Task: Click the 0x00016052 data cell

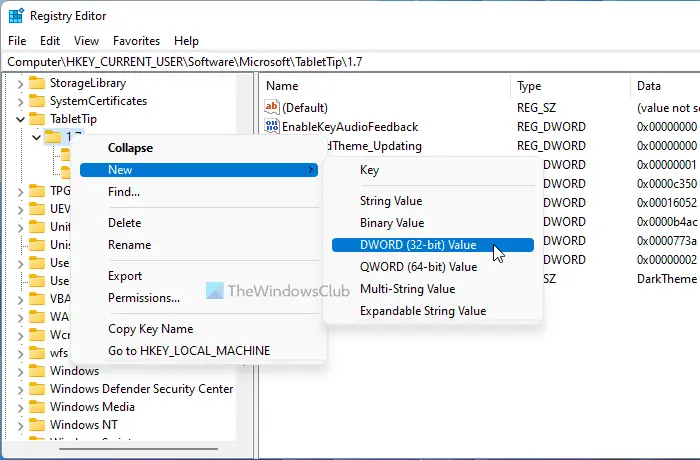Action: tap(667, 203)
